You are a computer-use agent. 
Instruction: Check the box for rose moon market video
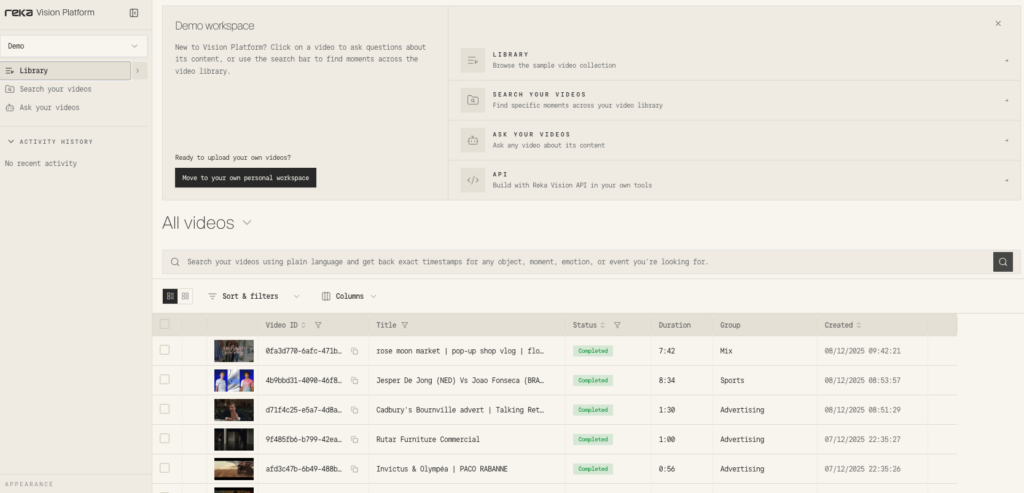coord(165,351)
